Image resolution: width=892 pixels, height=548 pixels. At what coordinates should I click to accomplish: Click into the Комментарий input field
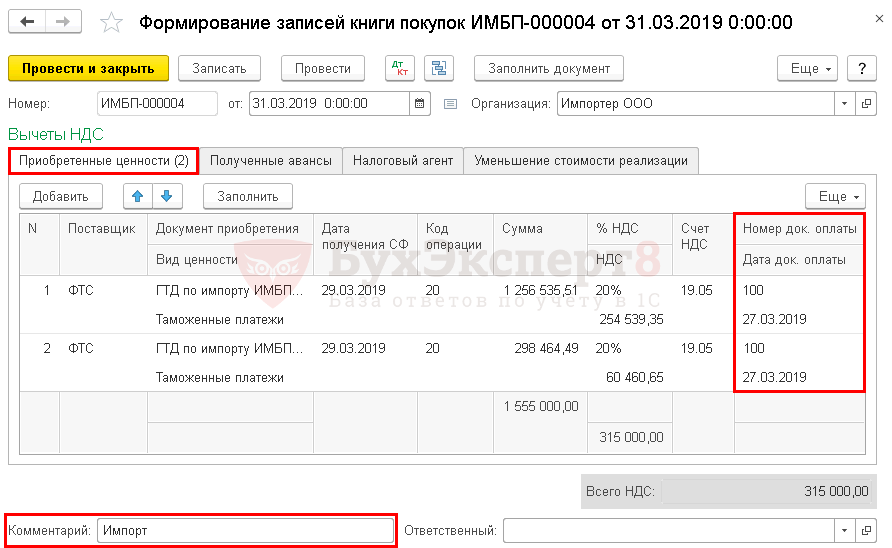[245, 530]
